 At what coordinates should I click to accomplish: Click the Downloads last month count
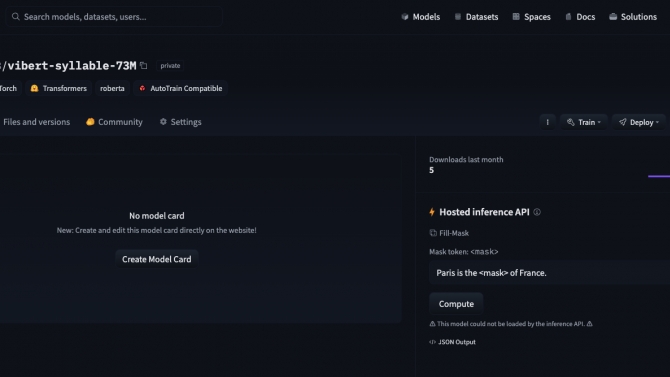432,170
